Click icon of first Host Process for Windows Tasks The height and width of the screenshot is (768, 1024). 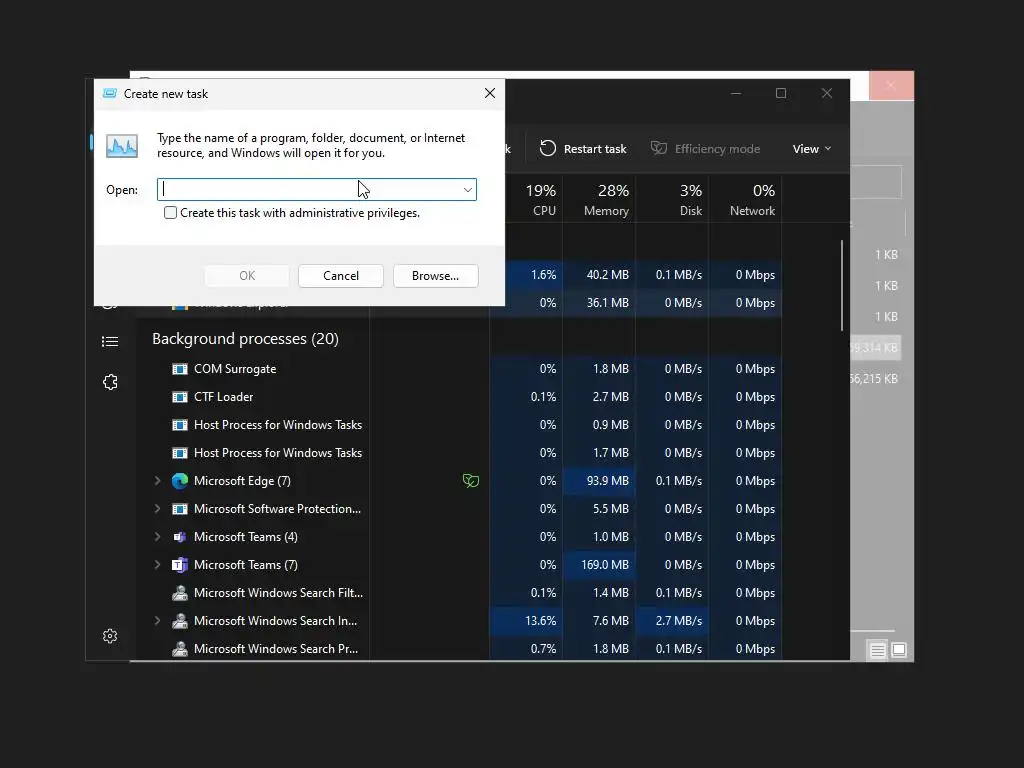[180, 425]
